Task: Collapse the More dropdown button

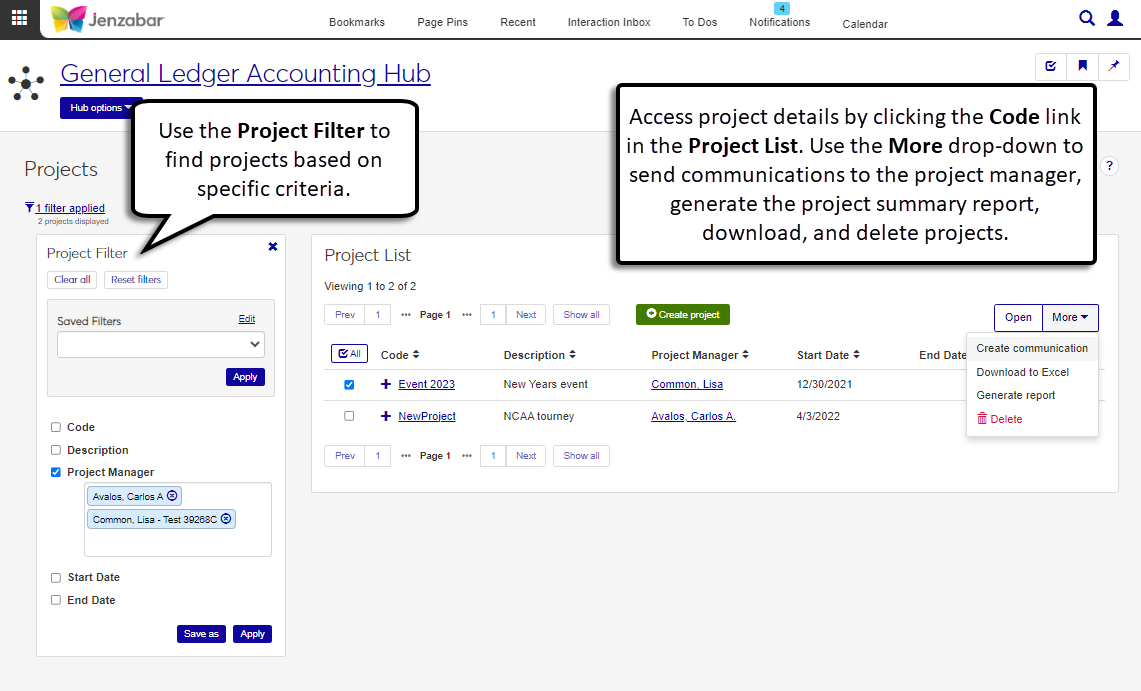Action: (x=1070, y=317)
